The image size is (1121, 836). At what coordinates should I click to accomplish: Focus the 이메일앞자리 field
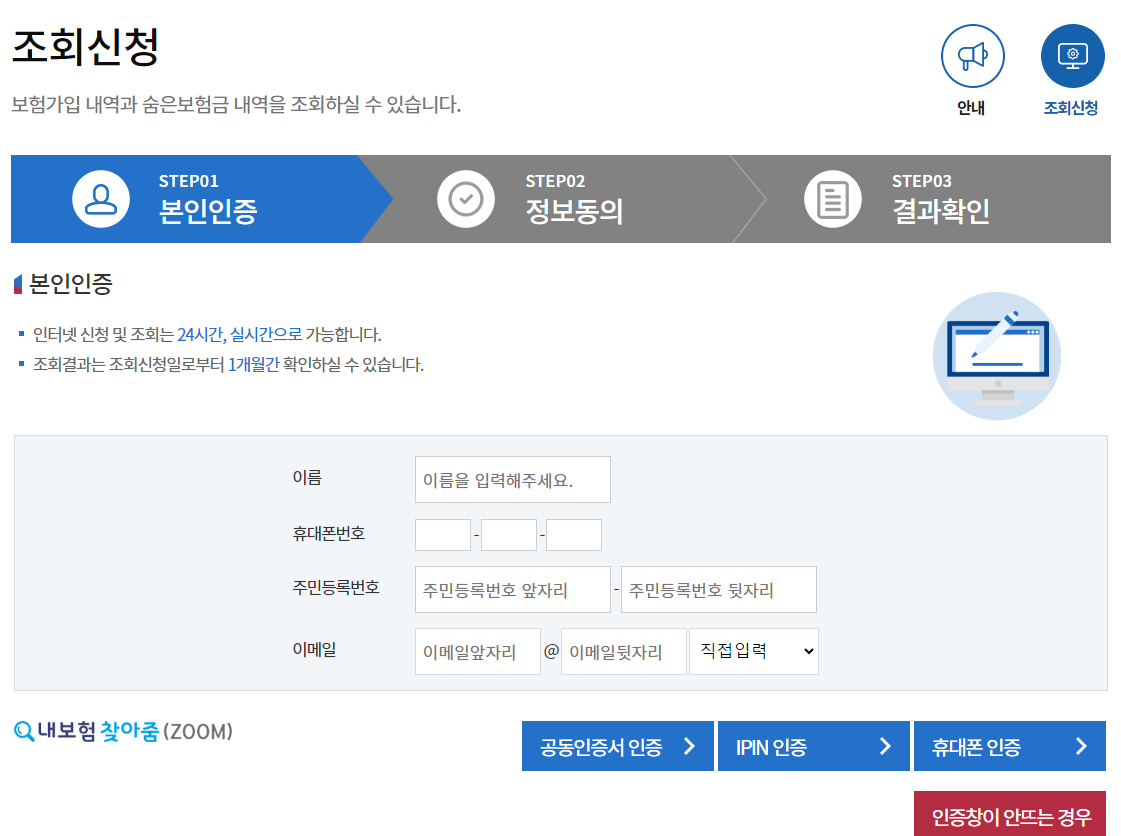click(478, 651)
